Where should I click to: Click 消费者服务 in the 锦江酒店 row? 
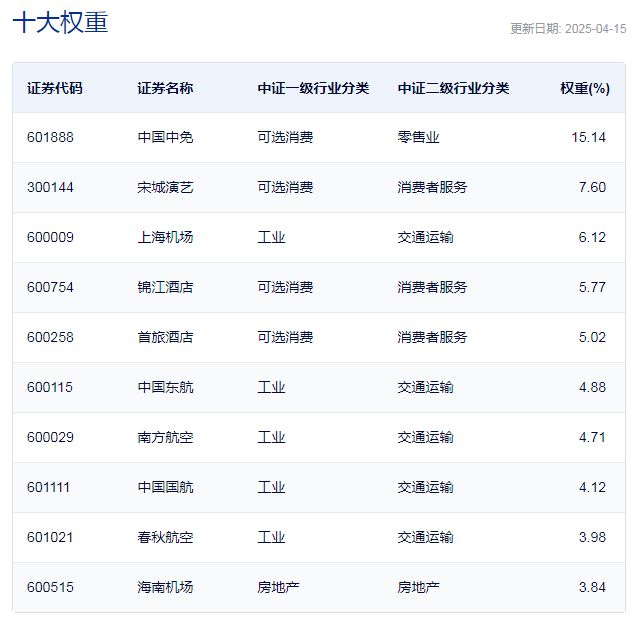click(x=432, y=287)
